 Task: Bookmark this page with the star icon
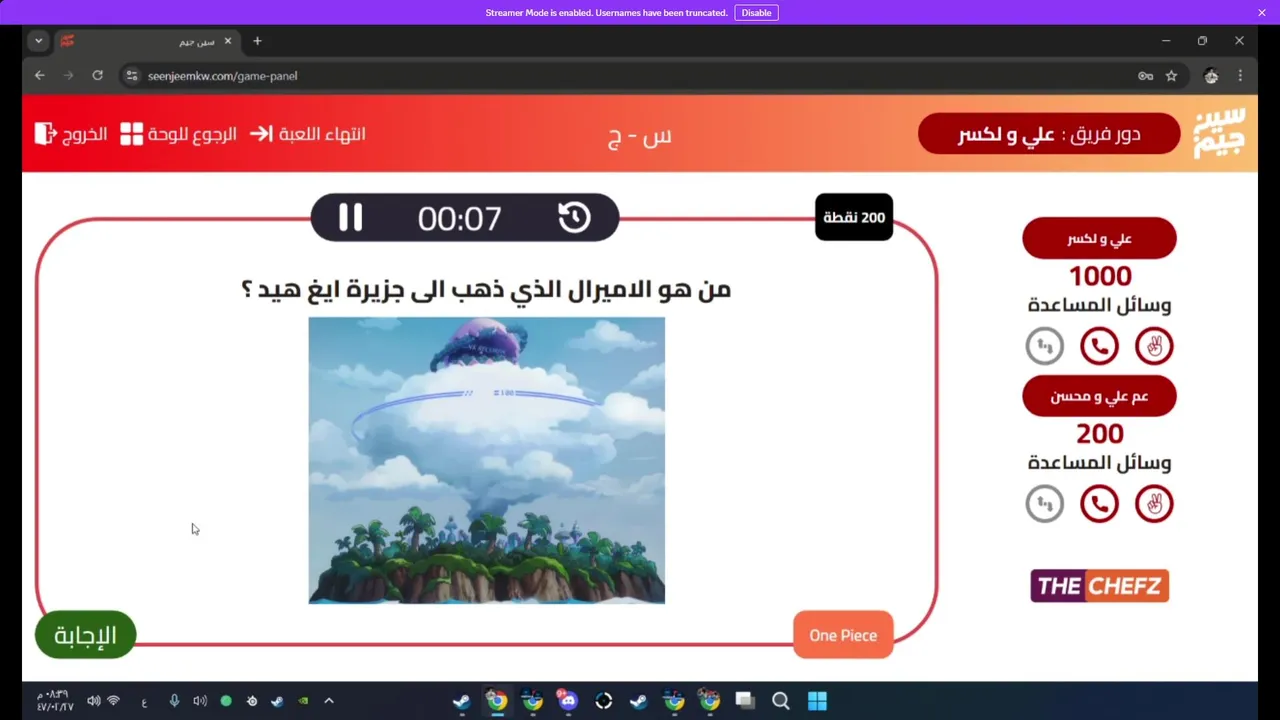[1172, 75]
